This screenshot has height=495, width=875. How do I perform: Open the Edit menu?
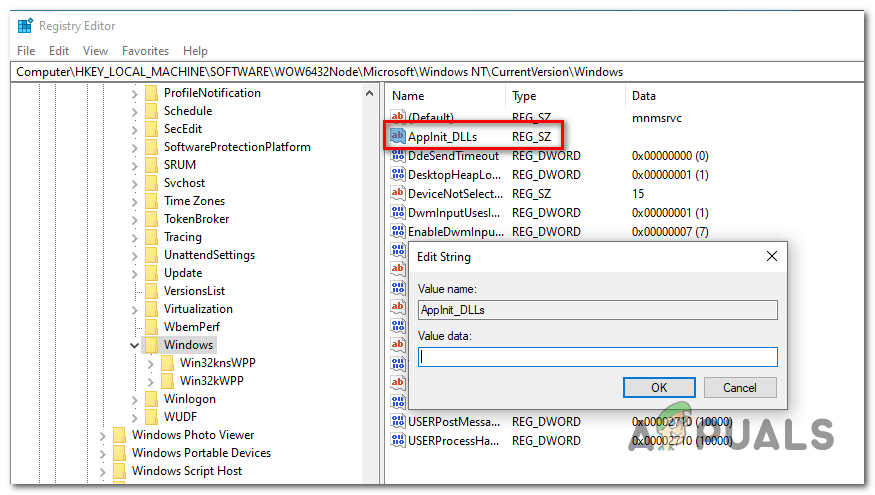(x=59, y=51)
